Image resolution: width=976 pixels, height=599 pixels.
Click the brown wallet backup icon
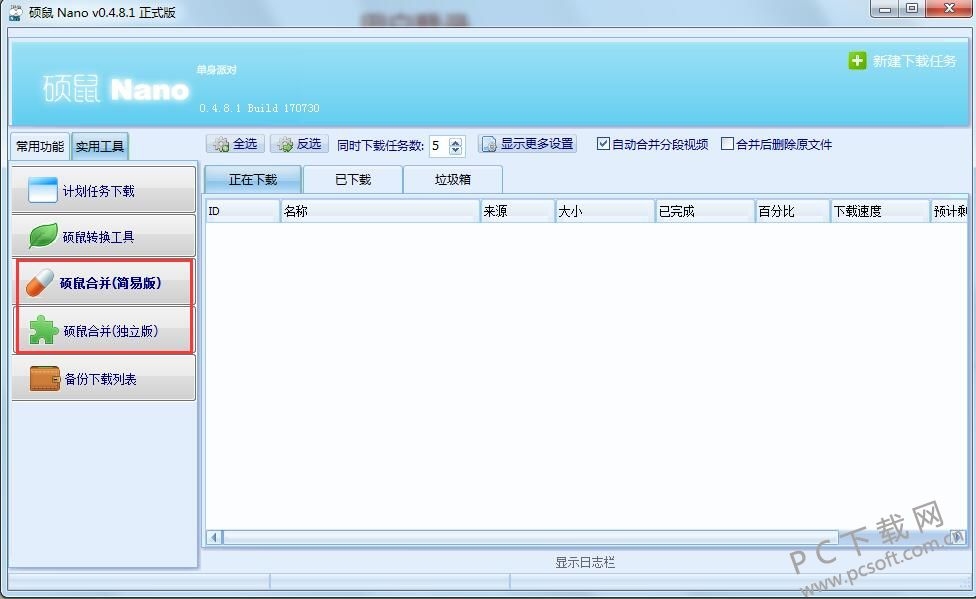(45, 378)
